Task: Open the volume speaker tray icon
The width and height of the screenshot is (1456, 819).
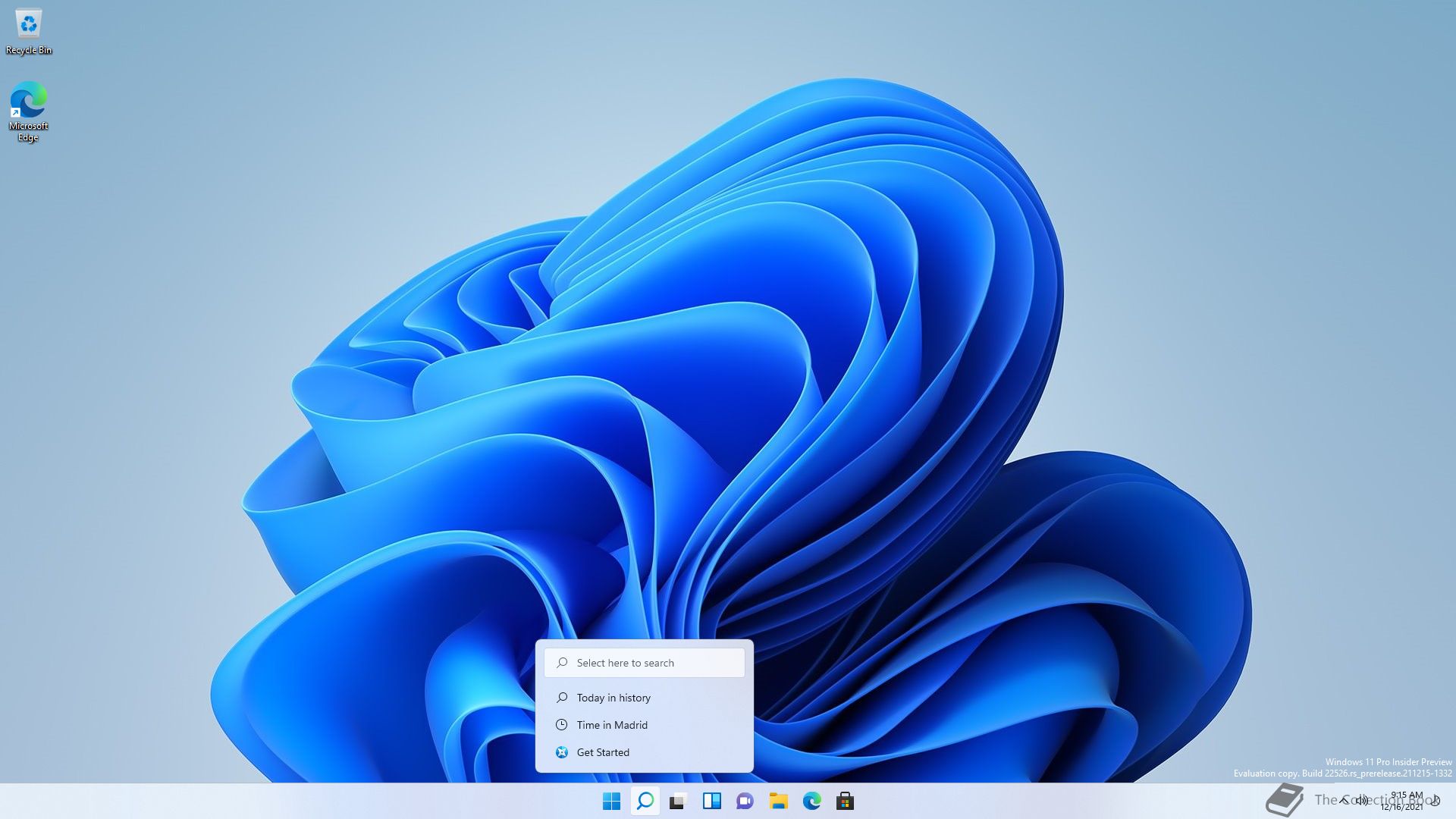Action: pyautogui.click(x=1363, y=801)
